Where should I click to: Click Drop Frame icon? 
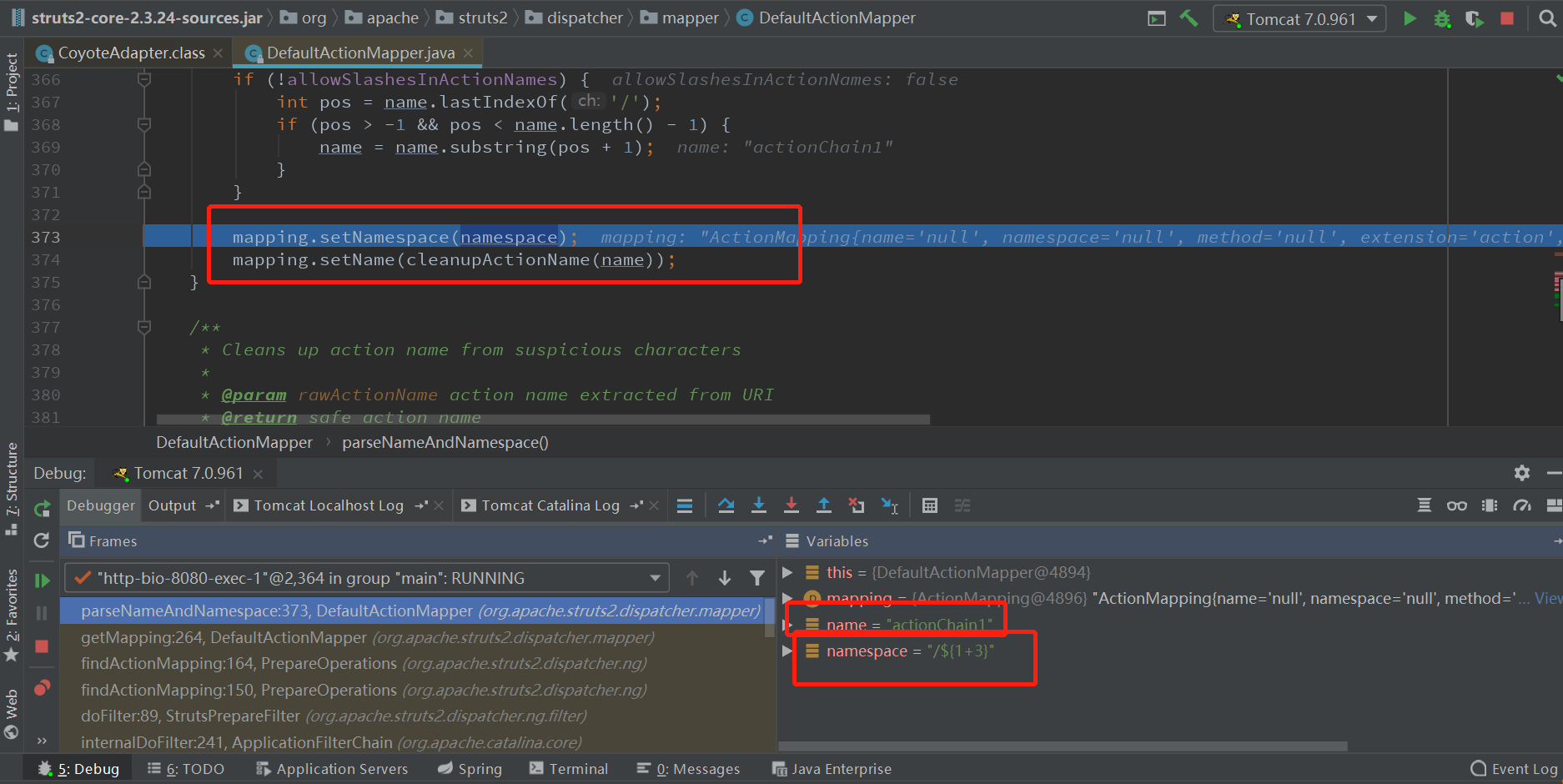857,505
